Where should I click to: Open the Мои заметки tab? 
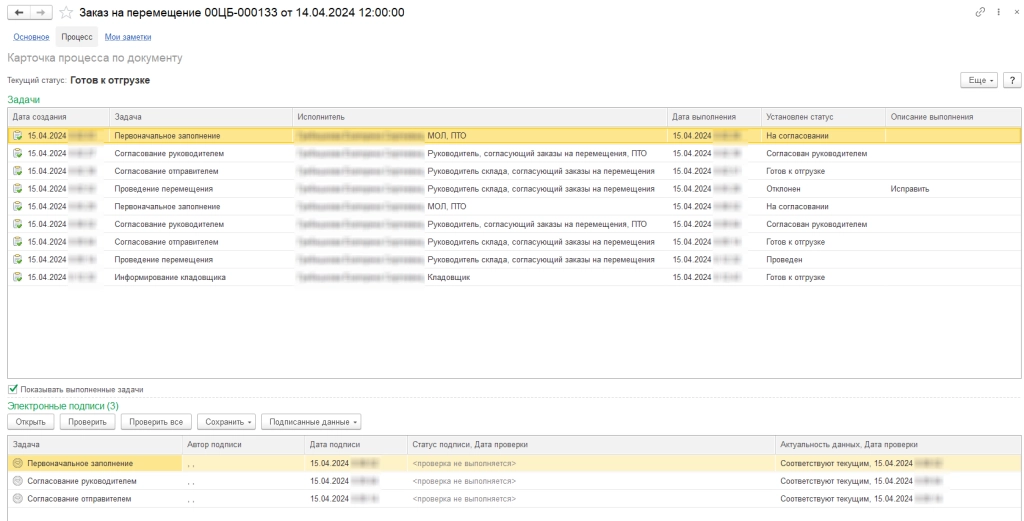pyautogui.click(x=128, y=37)
